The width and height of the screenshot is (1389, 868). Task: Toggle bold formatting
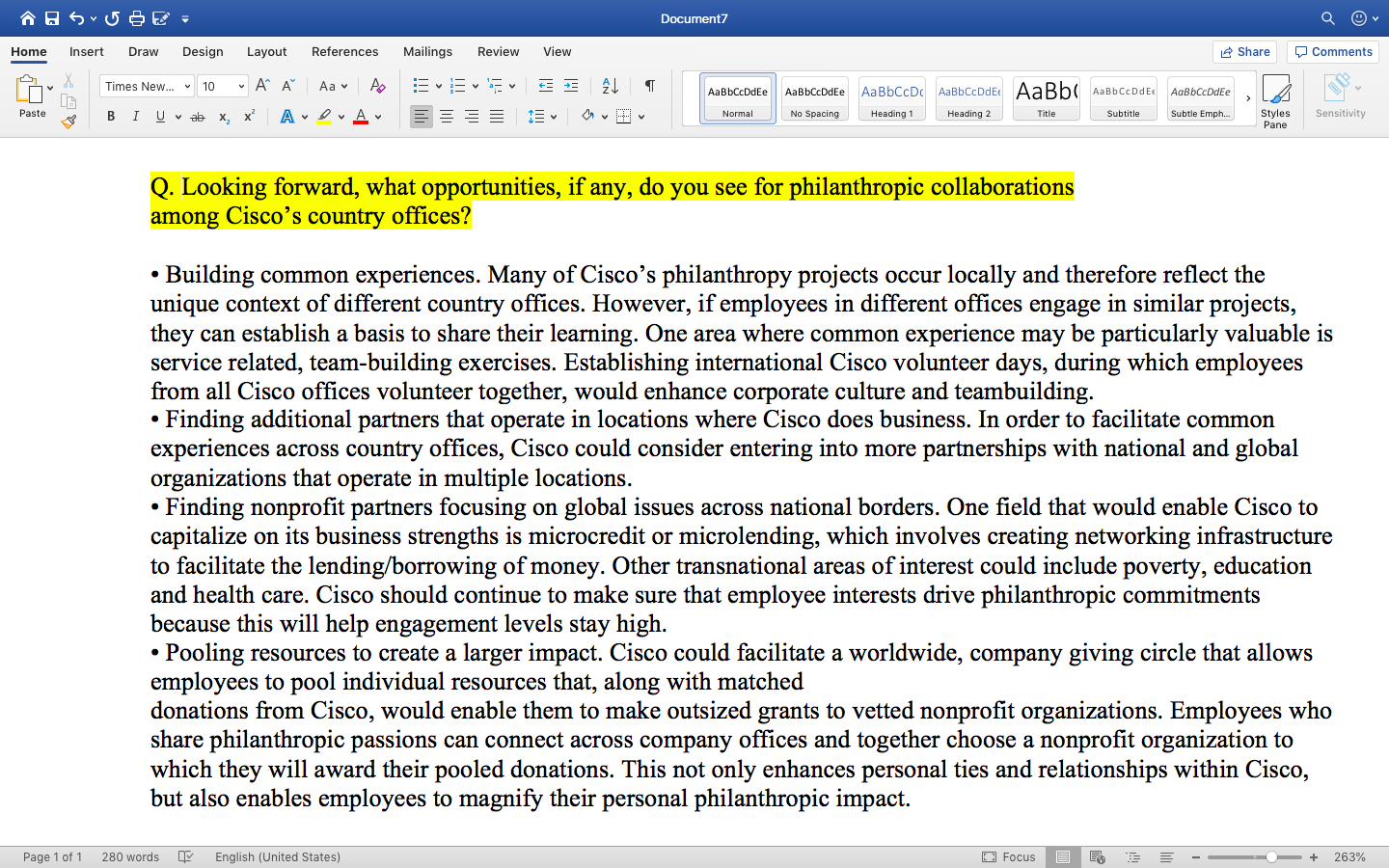point(111,117)
